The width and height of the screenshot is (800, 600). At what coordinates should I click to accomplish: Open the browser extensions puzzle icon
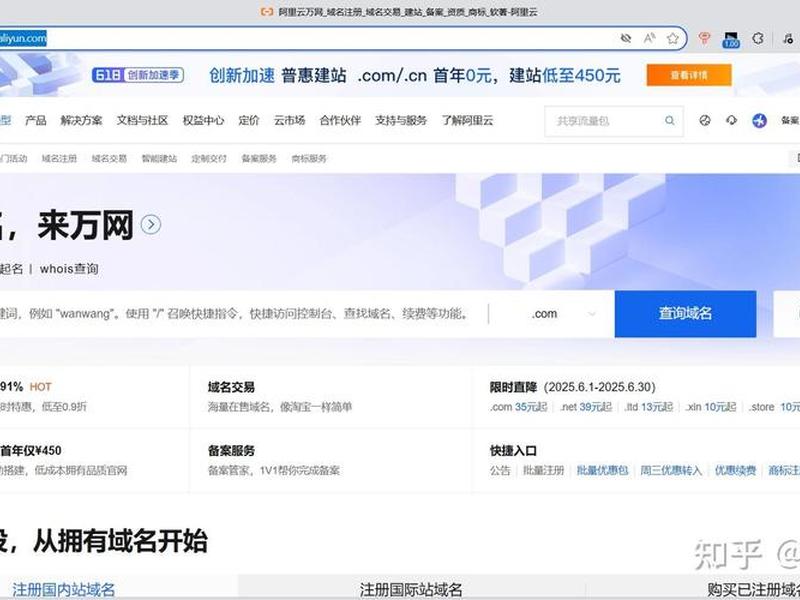758,38
